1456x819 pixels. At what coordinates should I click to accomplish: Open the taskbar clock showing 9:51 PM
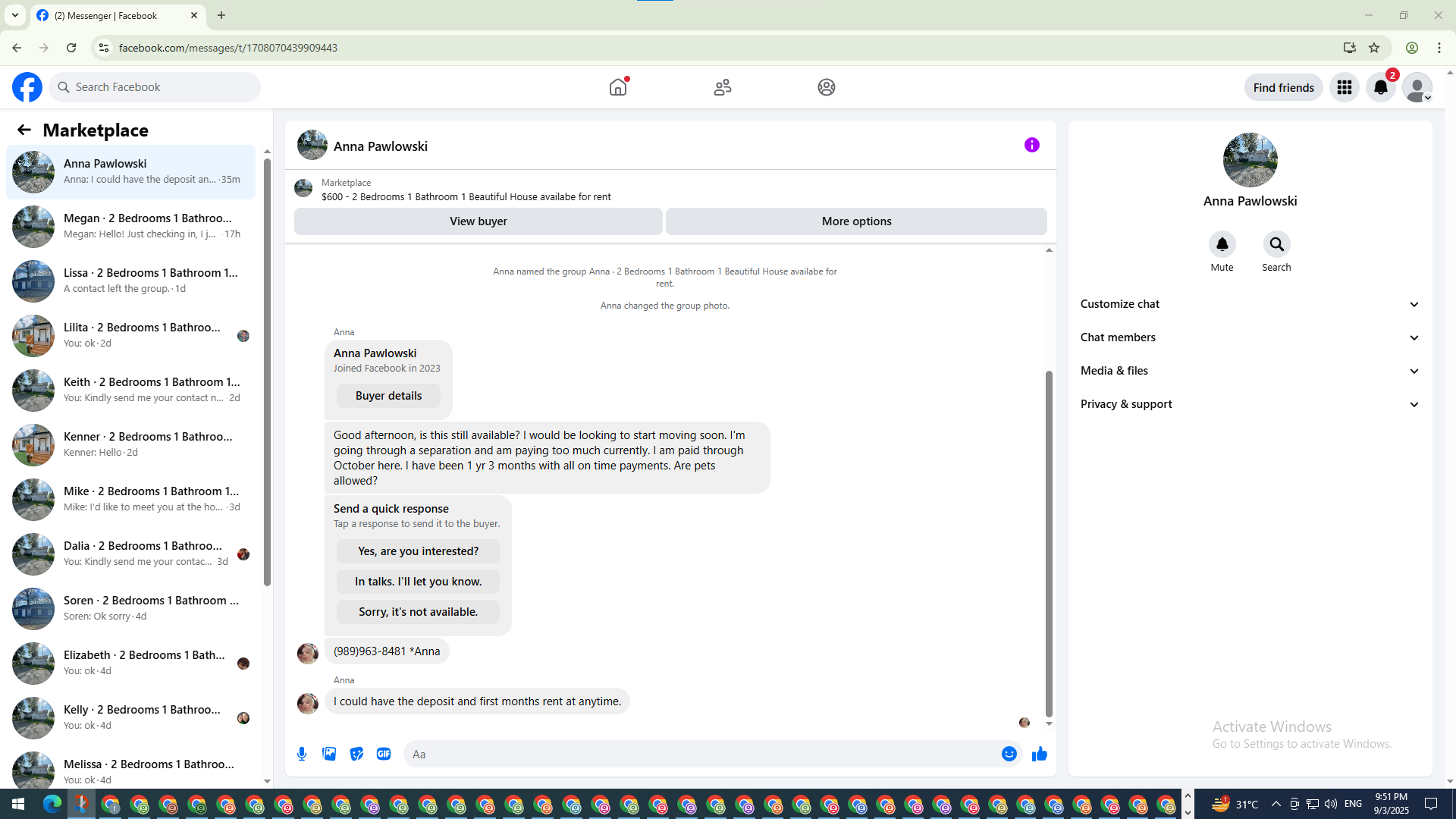(1391, 804)
